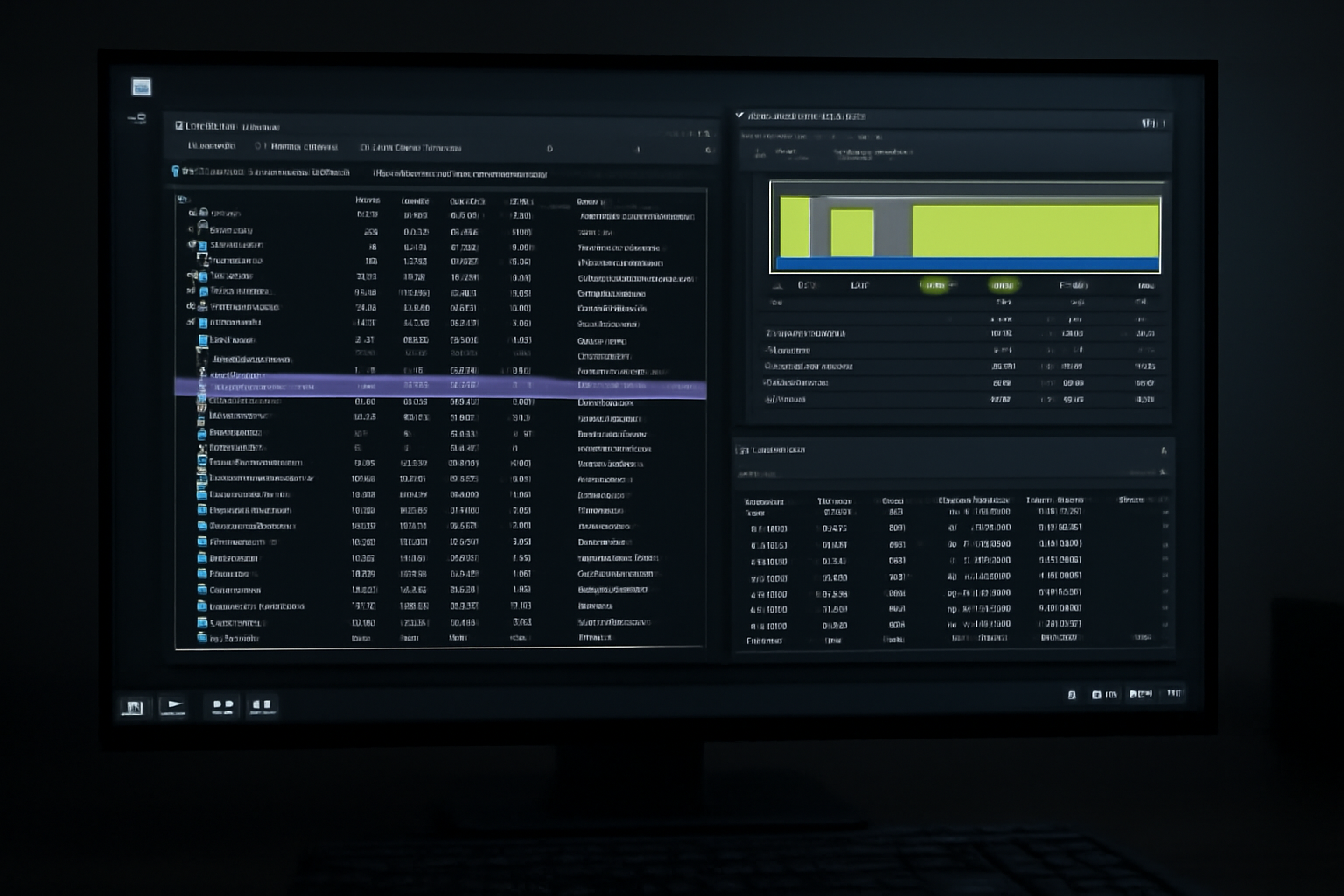
Task: Select the purple highlighted row in the list
Action: click(x=440, y=386)
